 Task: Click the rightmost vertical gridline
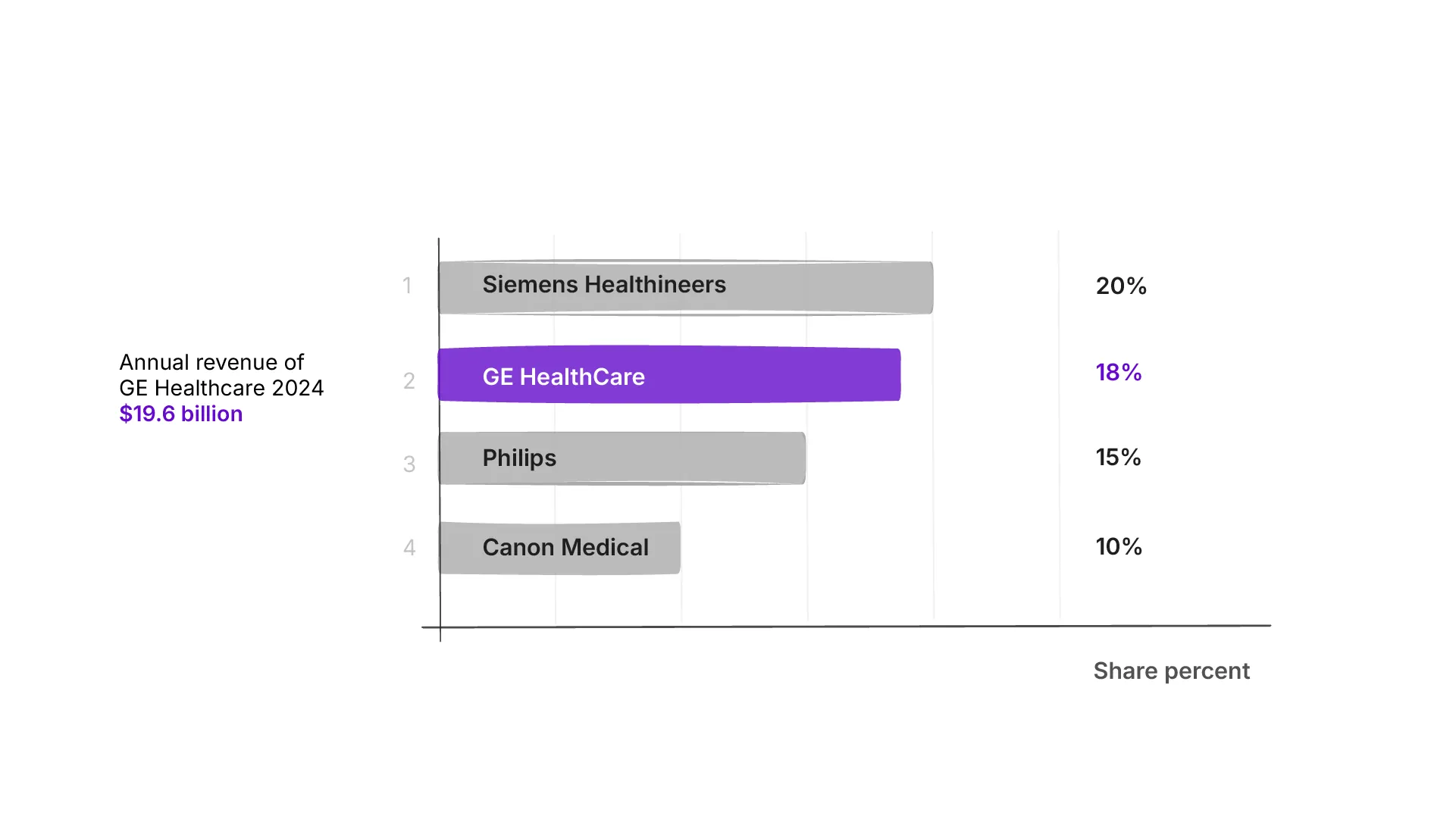pos(1059,424)
